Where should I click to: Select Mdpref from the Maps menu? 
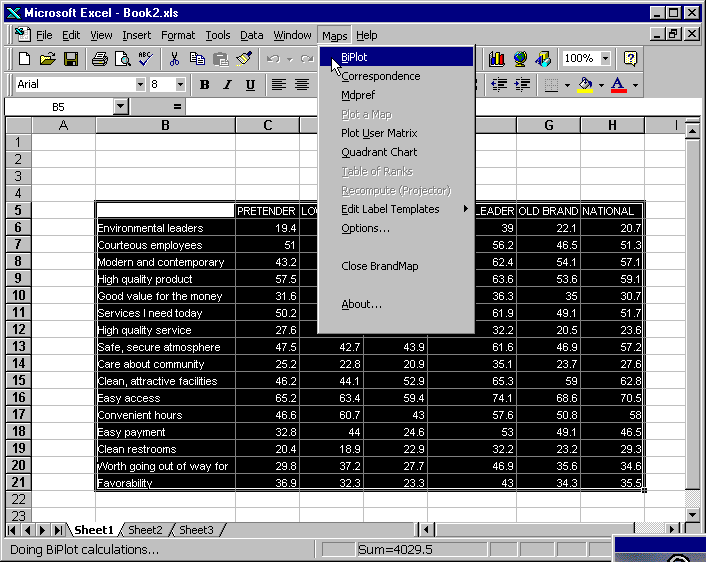coord(396,95)
